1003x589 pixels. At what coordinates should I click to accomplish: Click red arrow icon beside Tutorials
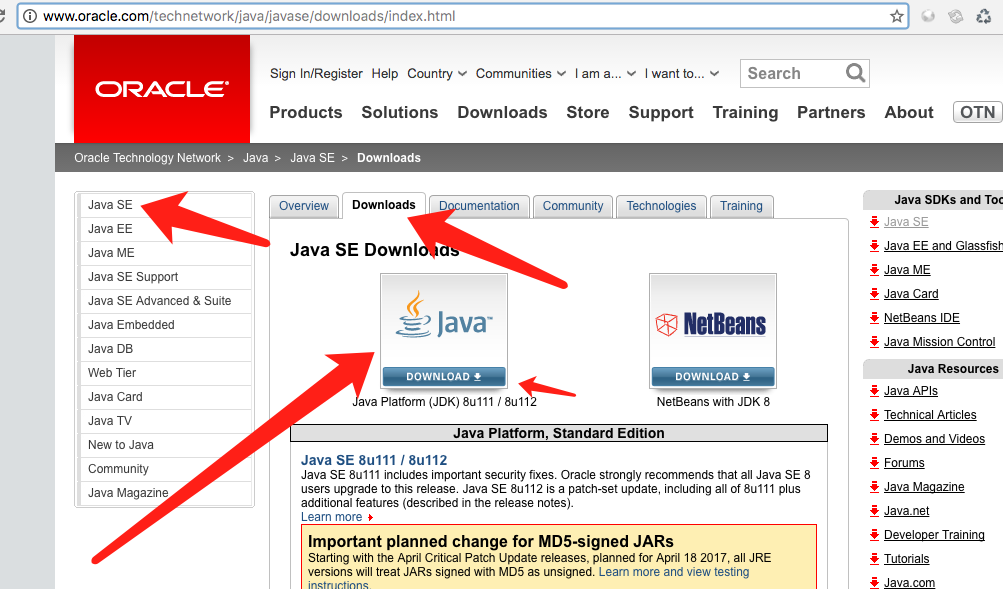(x=874, y=559)
